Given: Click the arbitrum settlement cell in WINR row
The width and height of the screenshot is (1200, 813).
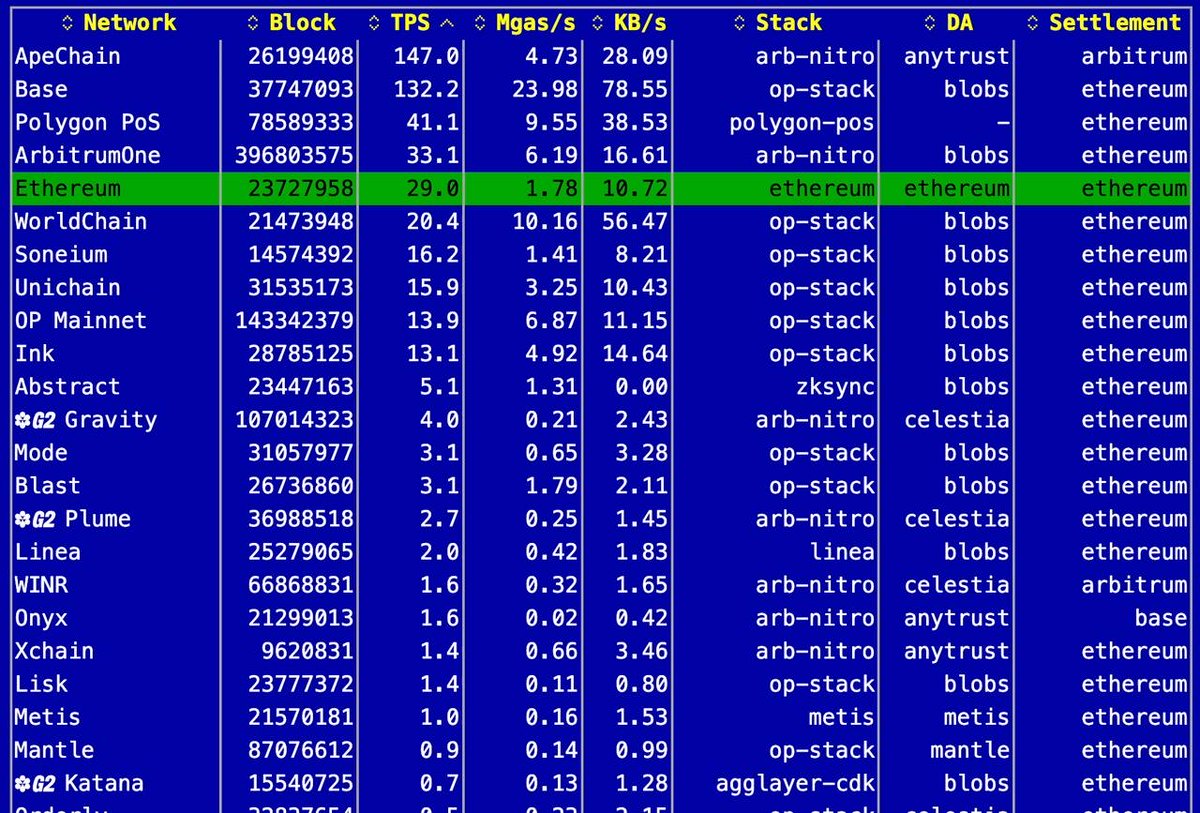Looking at the screenshot, I should click(1134, 585).
